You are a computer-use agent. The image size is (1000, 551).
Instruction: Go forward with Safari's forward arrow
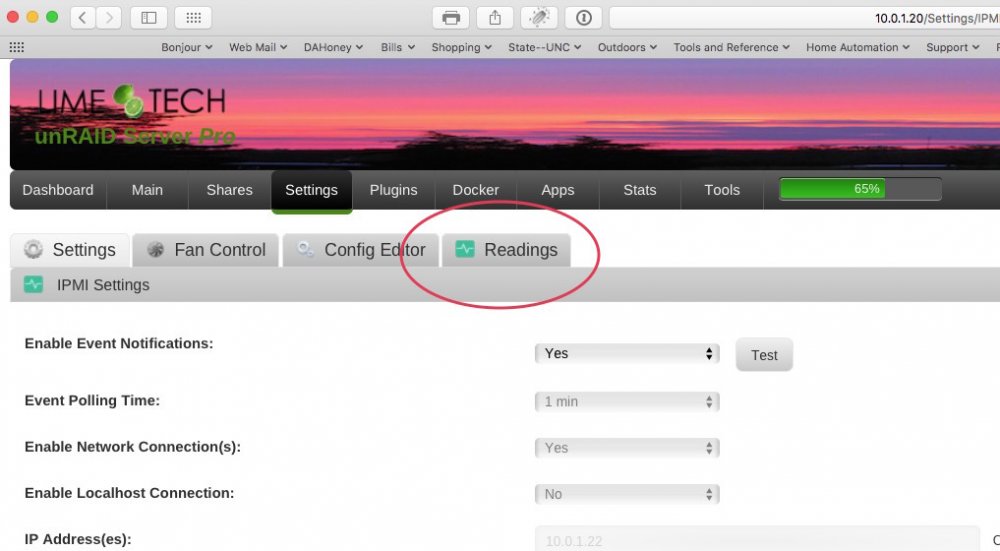click(x=109, y=18)
